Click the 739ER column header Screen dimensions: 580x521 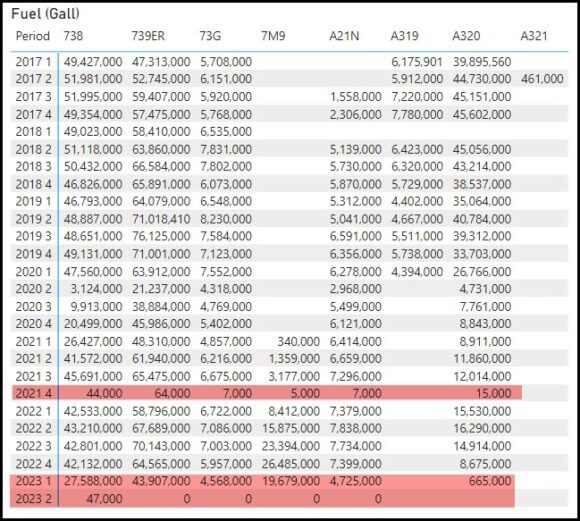coord(148,36)
